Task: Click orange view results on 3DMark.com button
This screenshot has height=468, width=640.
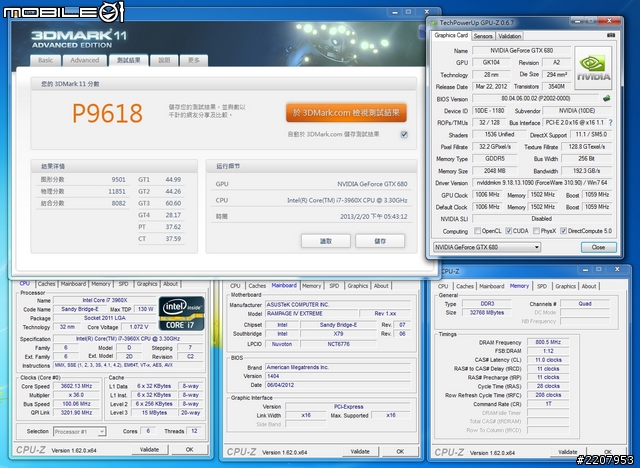Action: 346,113
